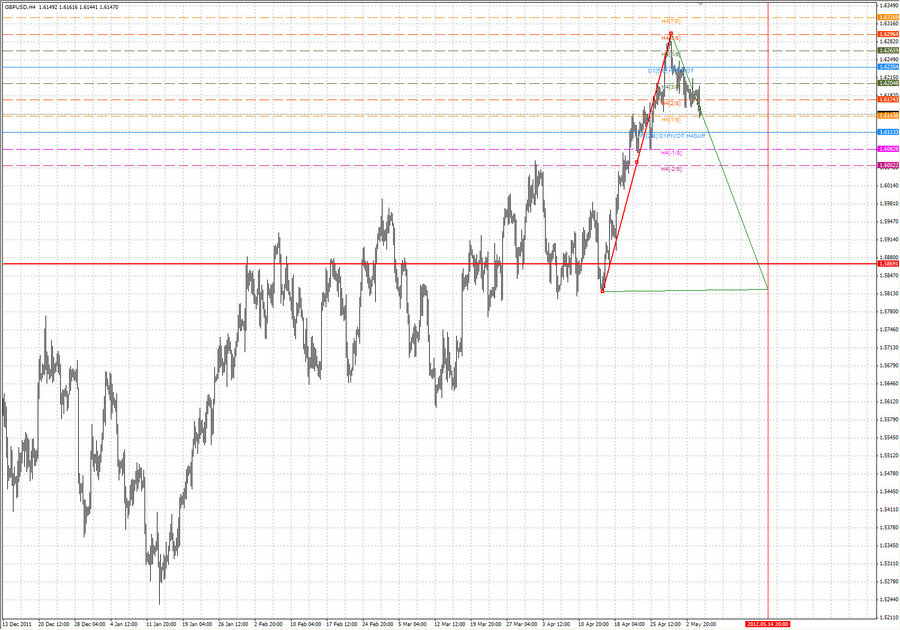Select the red sell arrow at the chart peak
The width and height of the screenshot is (900, 630).
click(x=671, y=33)
